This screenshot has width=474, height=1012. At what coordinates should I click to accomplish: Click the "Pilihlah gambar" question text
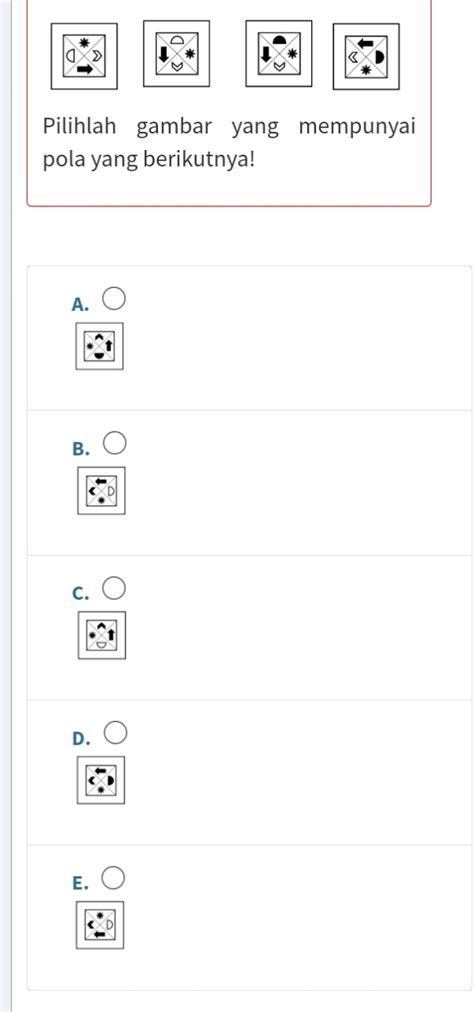tap(127, 127)
